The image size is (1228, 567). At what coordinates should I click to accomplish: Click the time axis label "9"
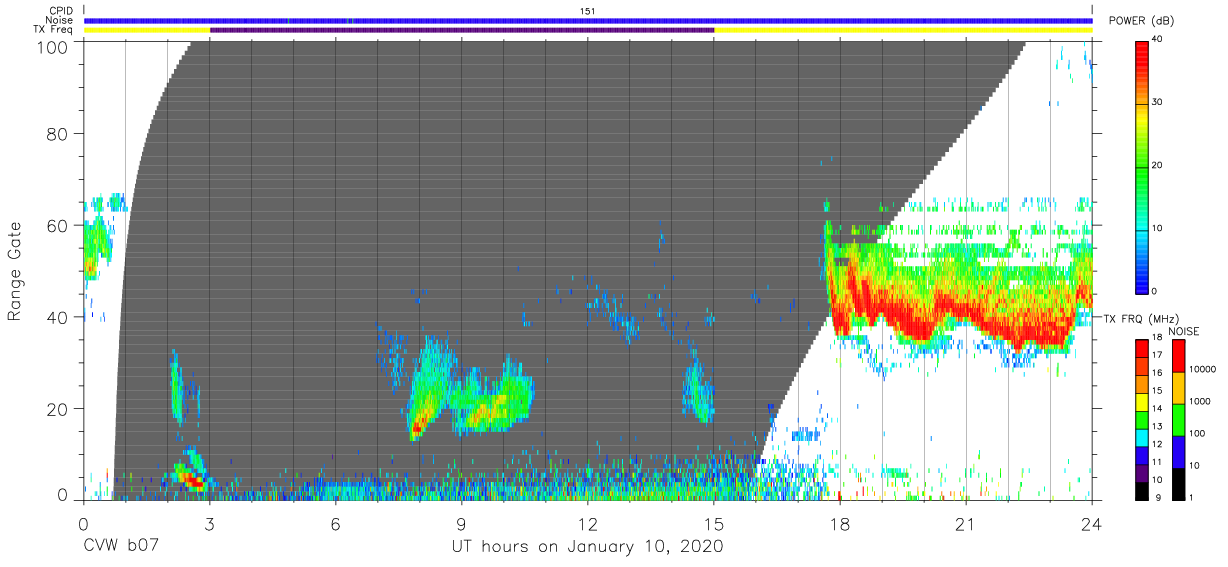(462, 523)
